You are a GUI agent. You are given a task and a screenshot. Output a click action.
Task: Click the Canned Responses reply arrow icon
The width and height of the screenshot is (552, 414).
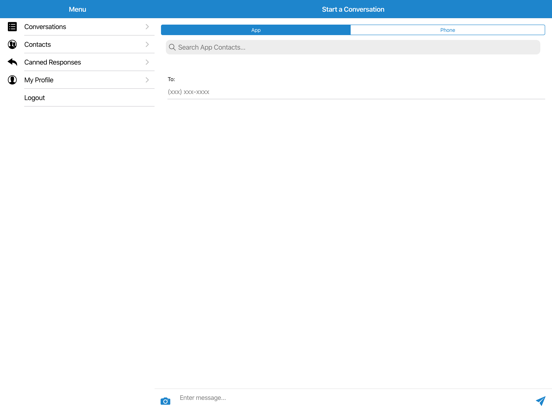coord(12,62)
